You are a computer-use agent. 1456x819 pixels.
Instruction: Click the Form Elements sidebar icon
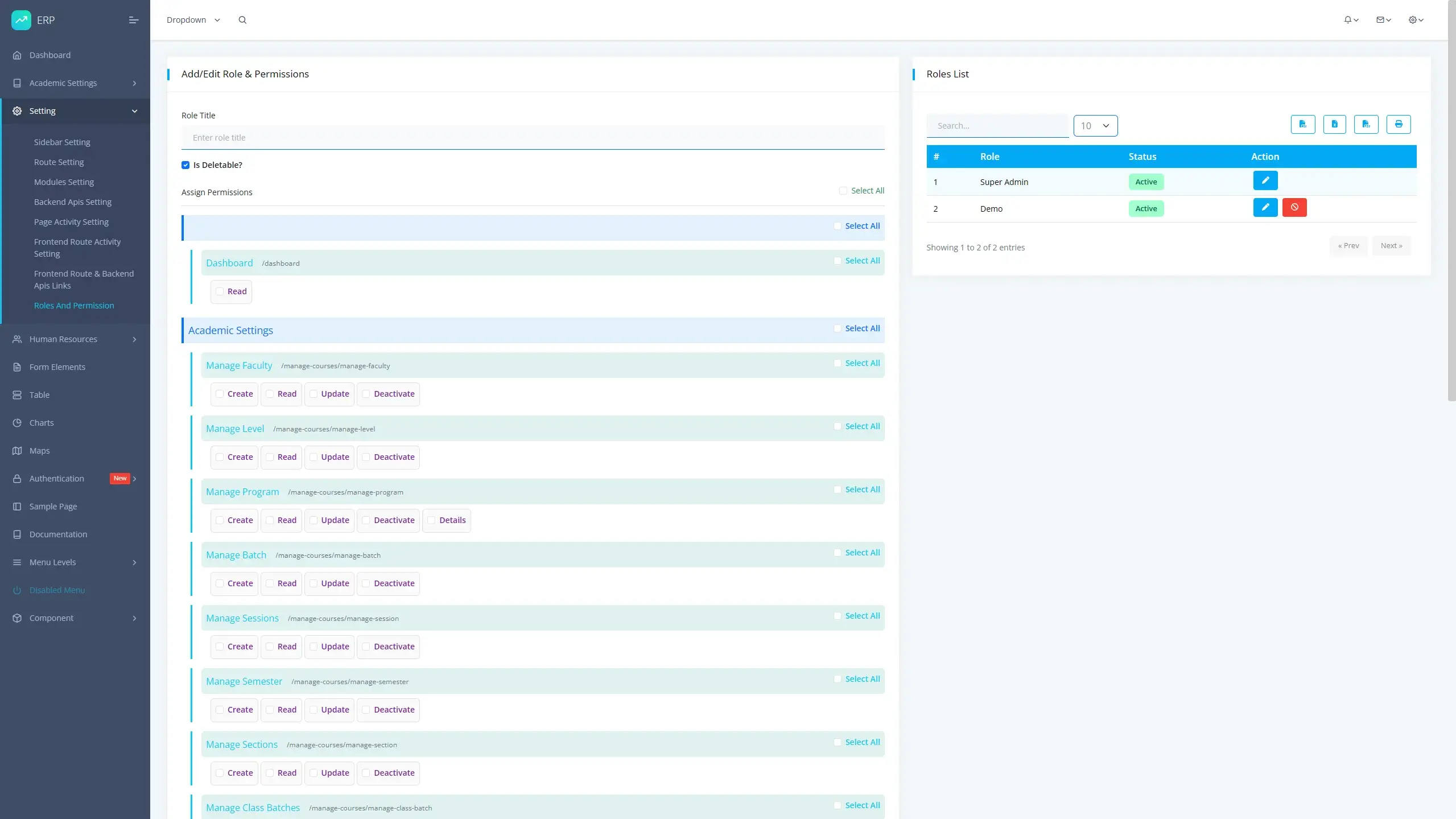pyautogui.click(x=17, y=367)
